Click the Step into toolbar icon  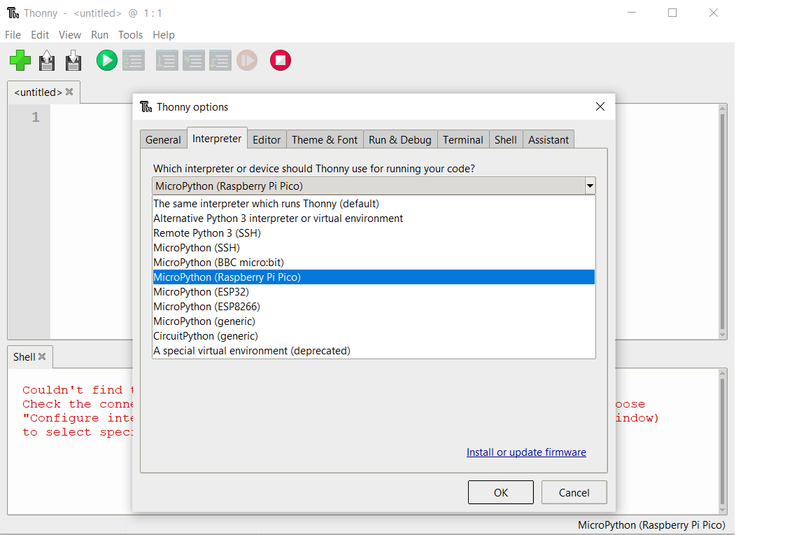[x=194, y=60]
